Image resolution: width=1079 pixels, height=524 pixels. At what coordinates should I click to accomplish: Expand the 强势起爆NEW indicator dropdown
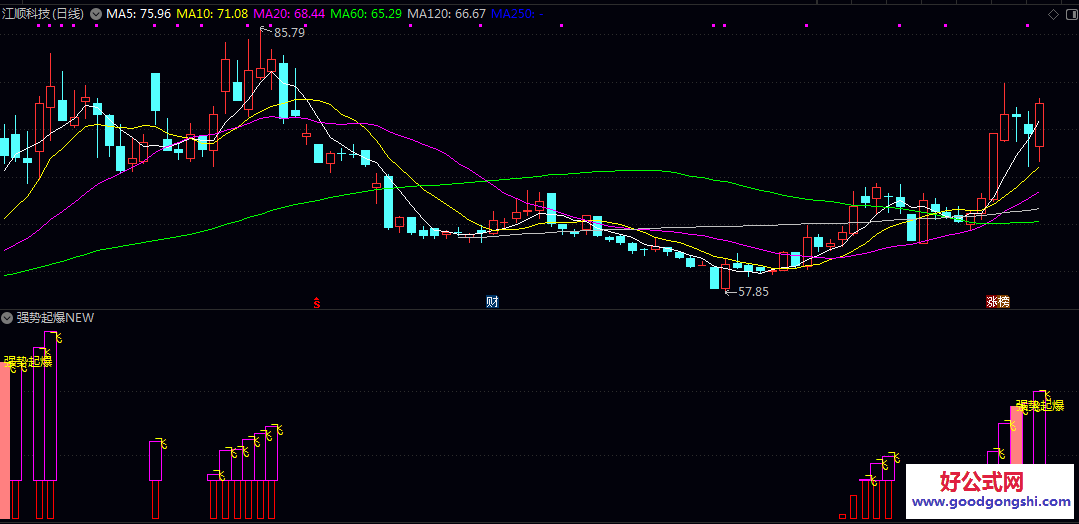(x=8, y=318)
